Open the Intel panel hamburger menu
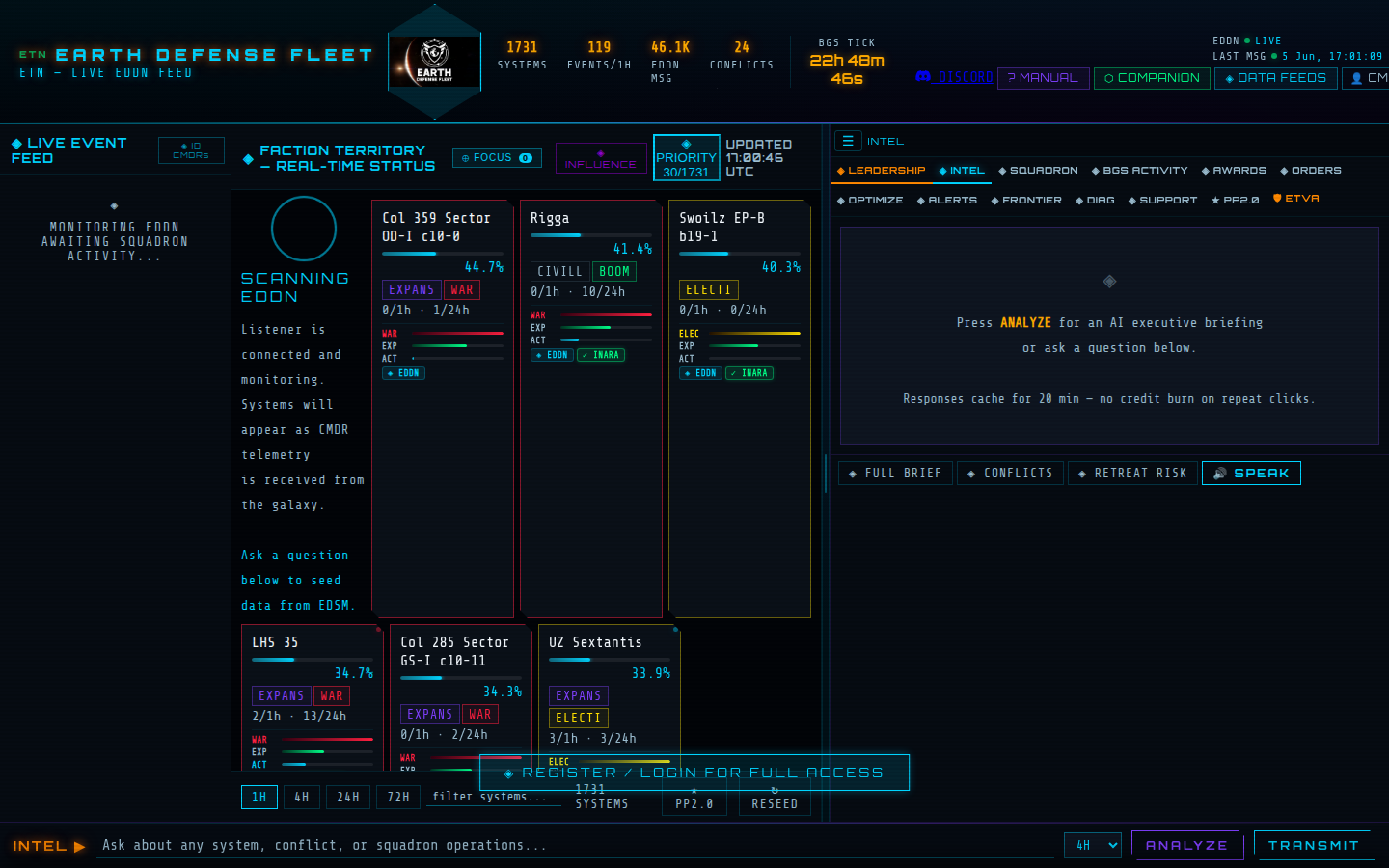Screen dimensions: 1389x868 pos(848,141)
